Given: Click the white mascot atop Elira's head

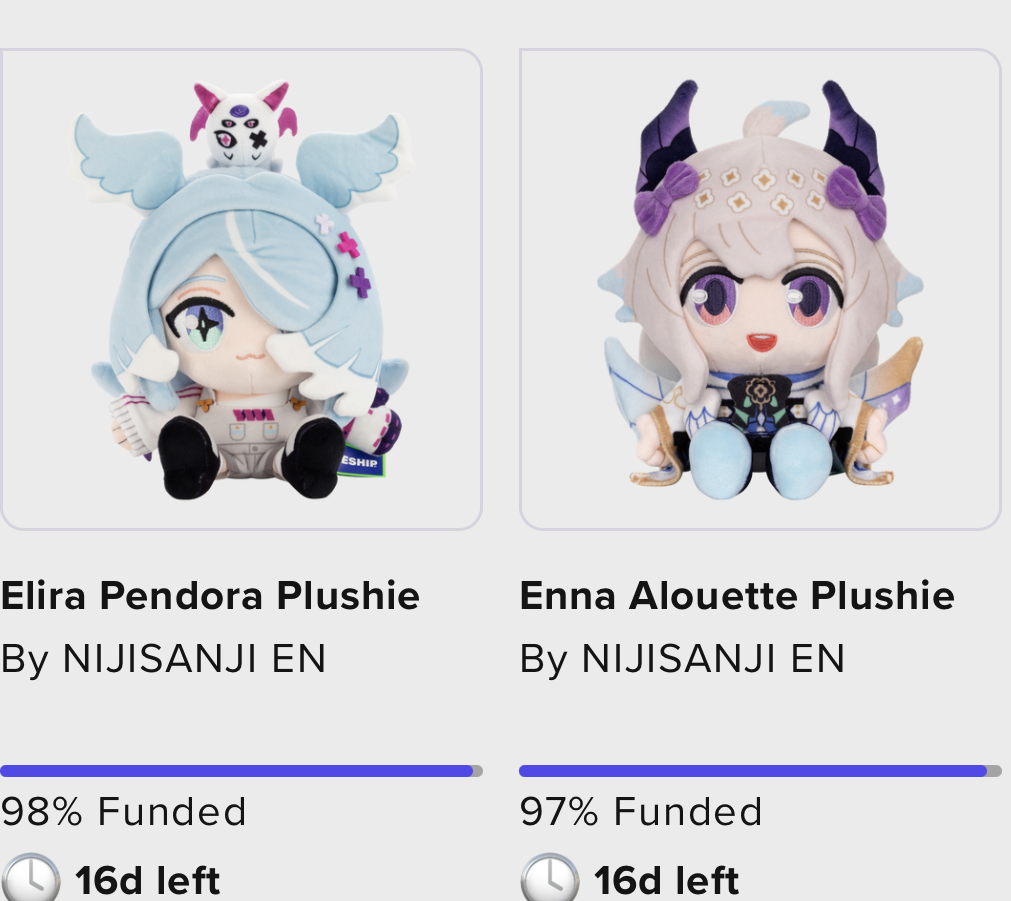Looking at the screenshot, I should coord(244,126).
